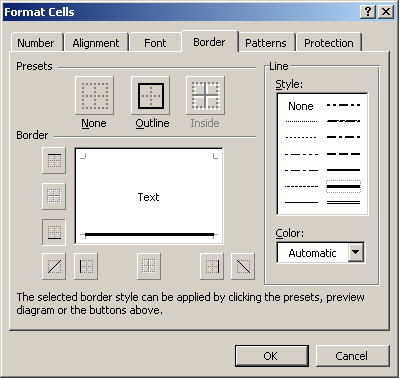
Task: Select the double line style
Action: [343, 202]
